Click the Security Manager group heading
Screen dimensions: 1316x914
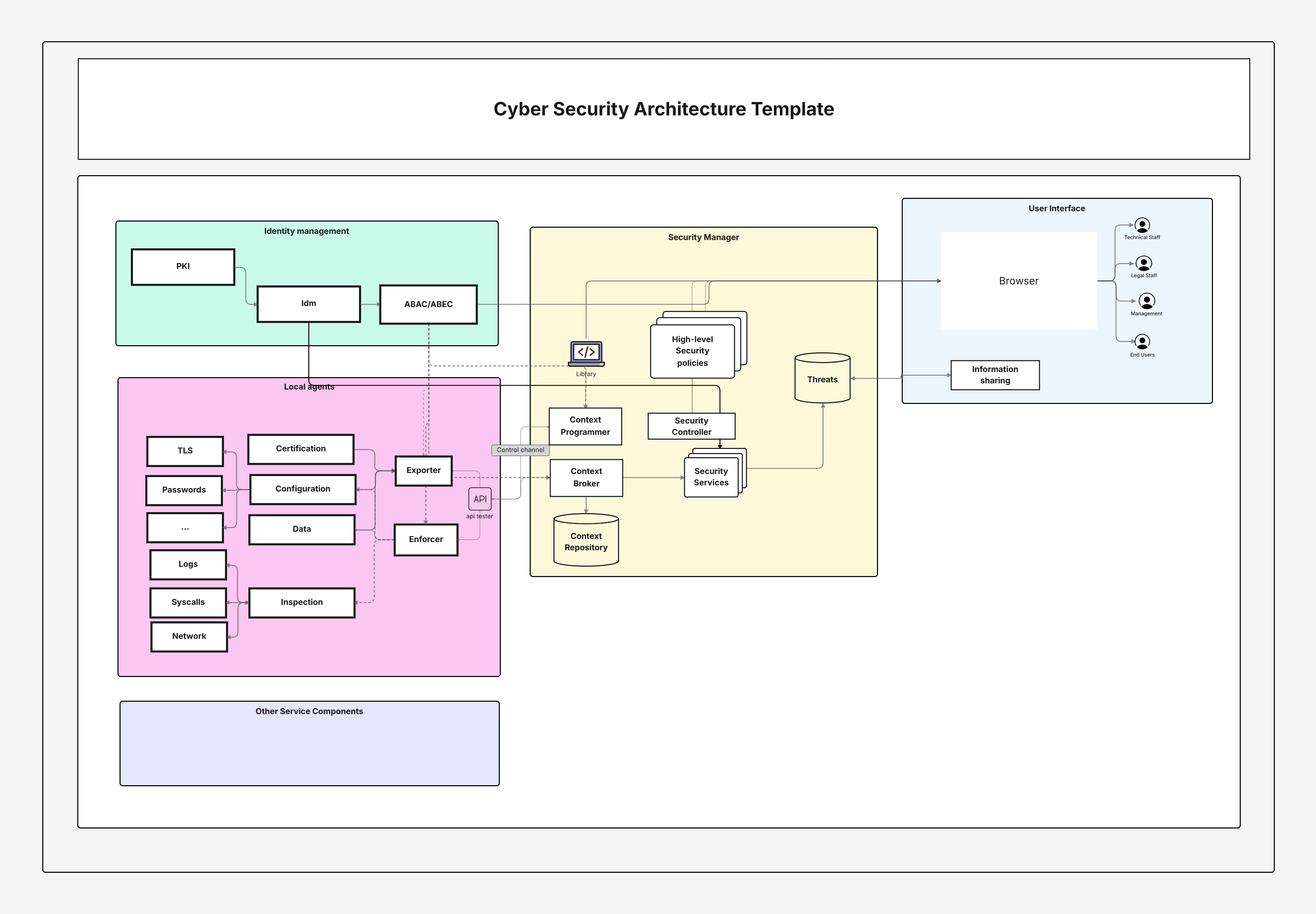pos(703,237)
